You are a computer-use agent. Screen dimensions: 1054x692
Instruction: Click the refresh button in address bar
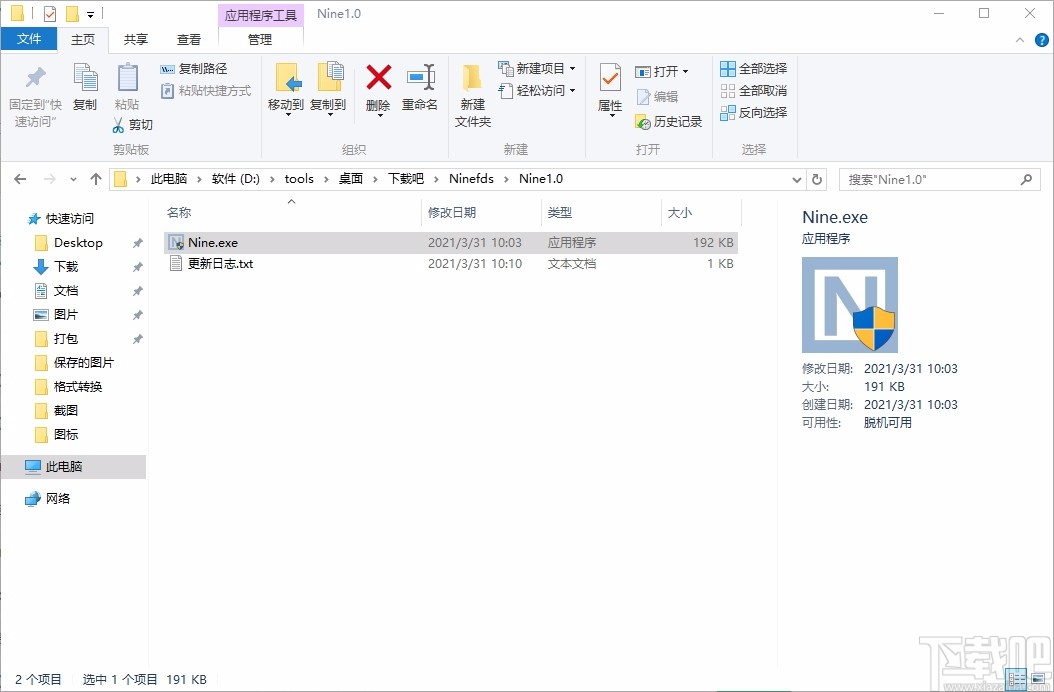[817, 178]
